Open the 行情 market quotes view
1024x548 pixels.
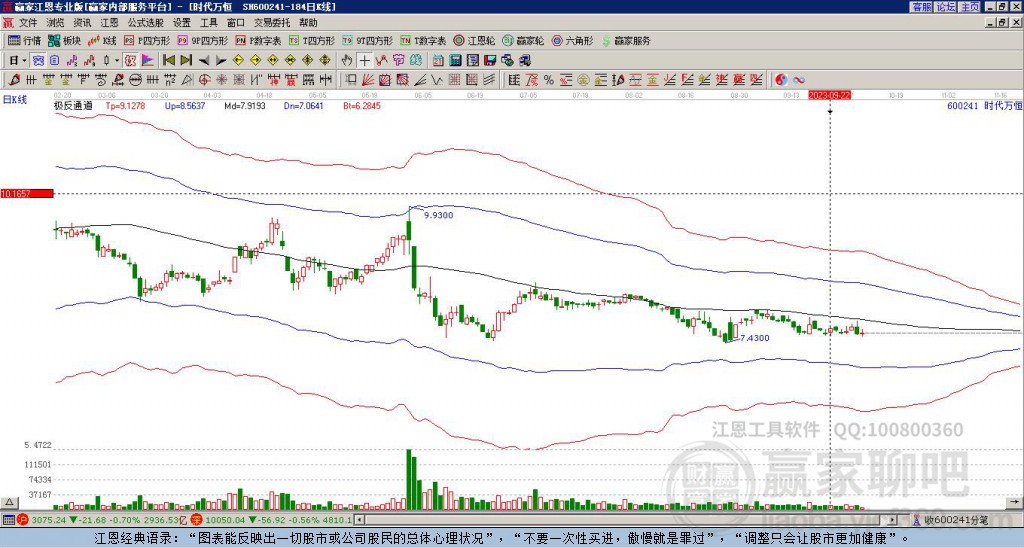pyautogui.click(x=24, y=40)
